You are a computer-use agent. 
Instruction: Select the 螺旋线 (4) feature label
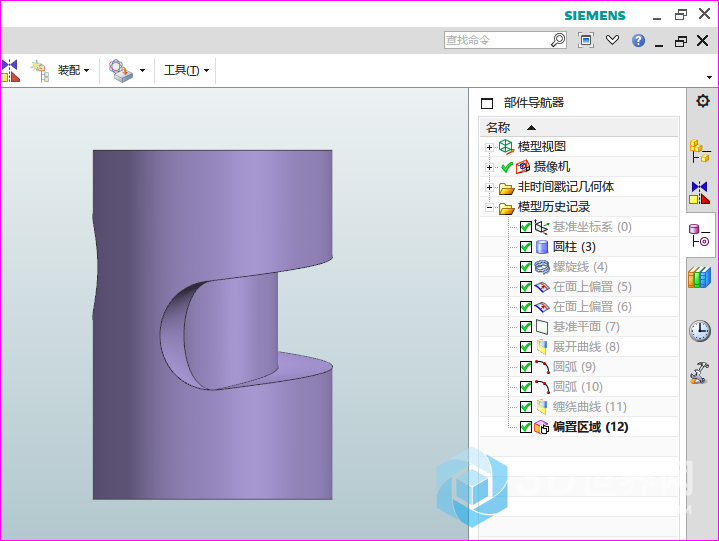[580, 267]
